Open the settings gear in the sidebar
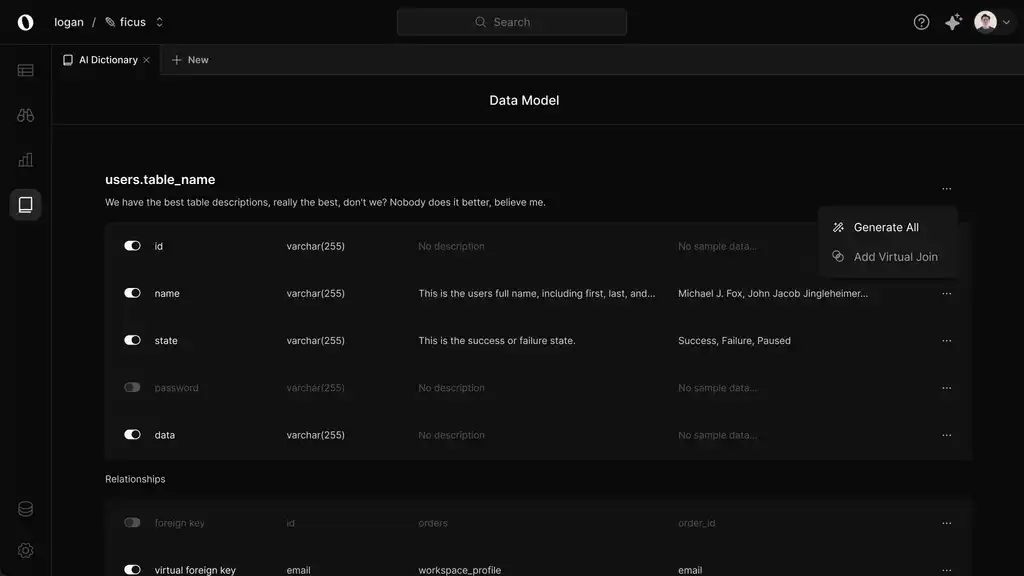Image resolution: width=1024 pixels, height=576 pixels. click(25, 550)
